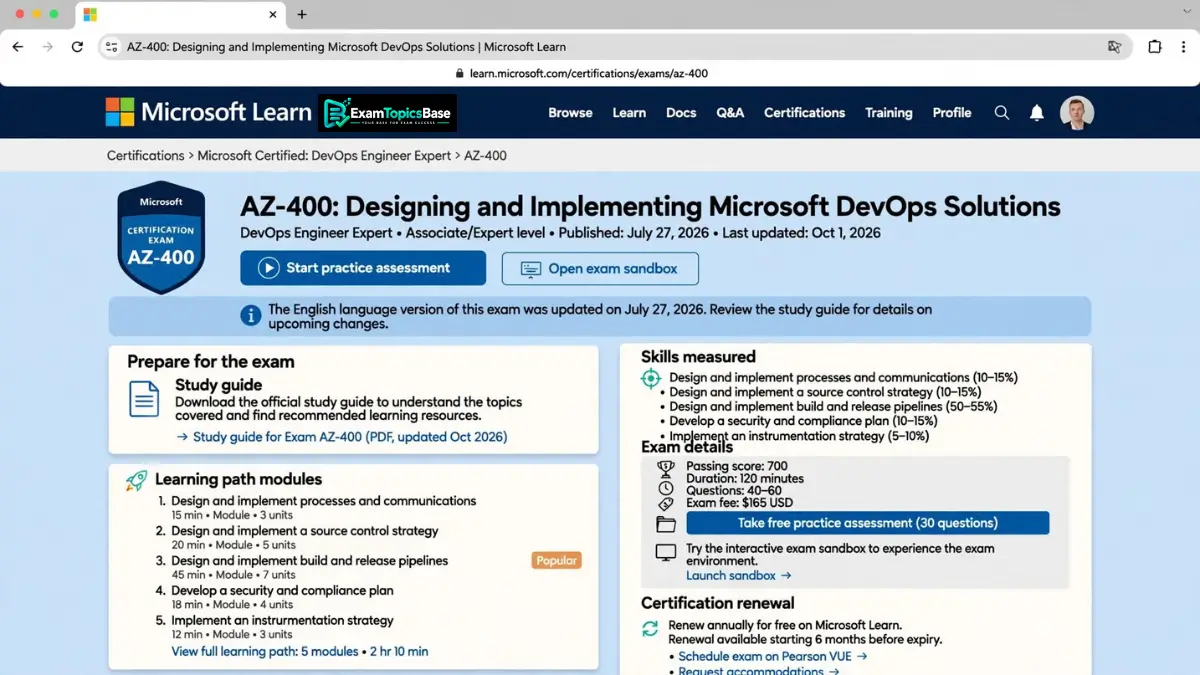
Task: Click 'Duration: 120 minutes' text
Action: [x=745, y=478]
